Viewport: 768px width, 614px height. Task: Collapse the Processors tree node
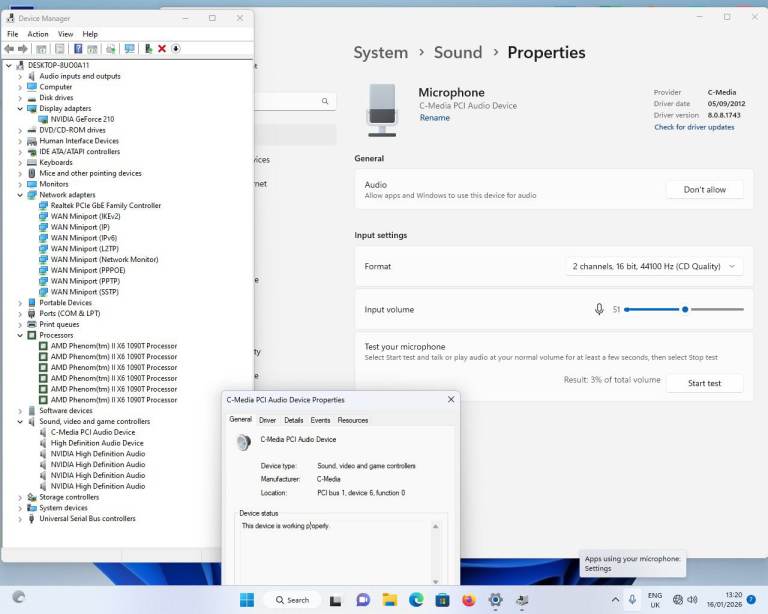pyautogui.click(x=20, y=335)
